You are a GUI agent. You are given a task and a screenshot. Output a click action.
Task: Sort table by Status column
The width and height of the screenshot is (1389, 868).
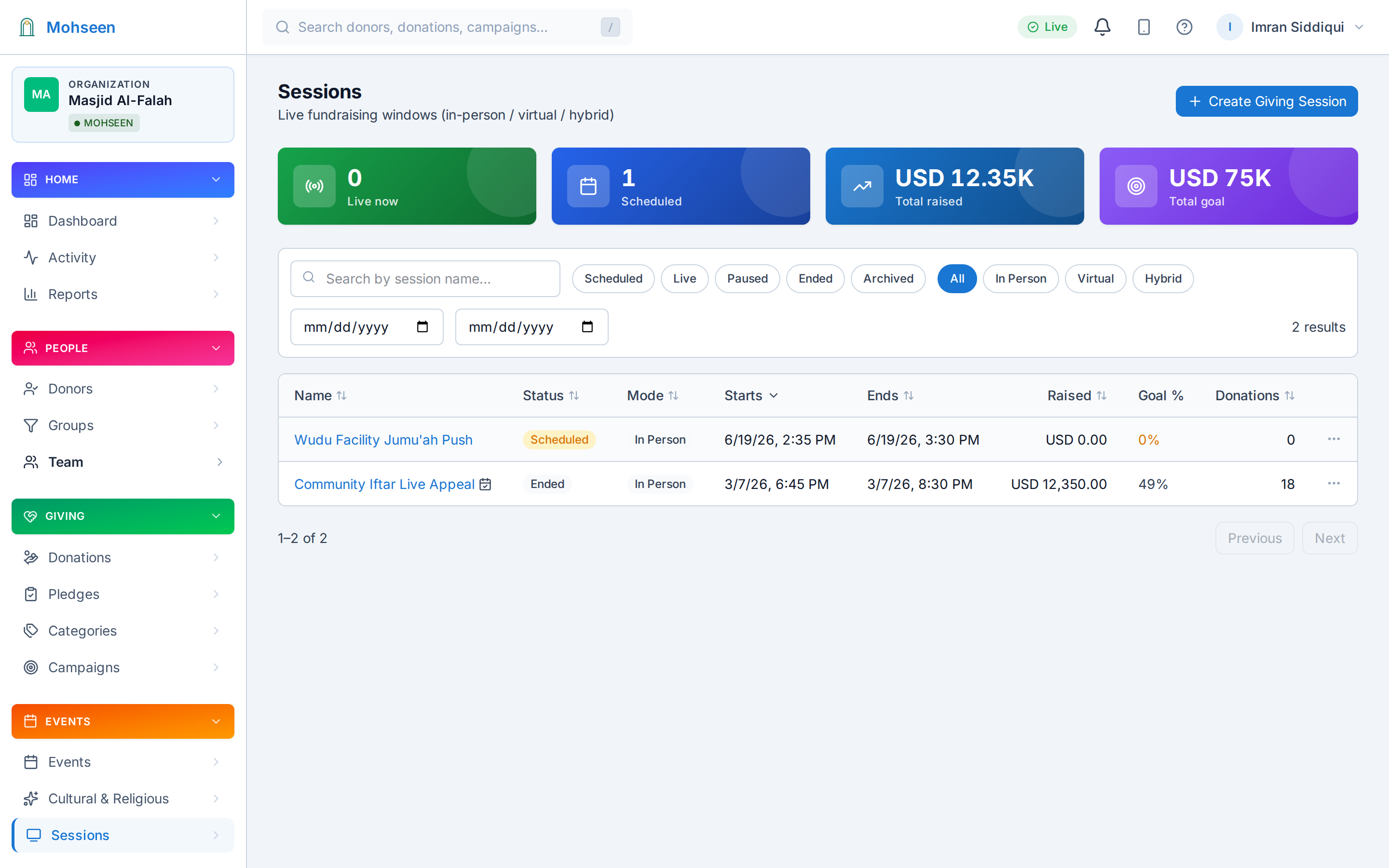click(x=550, y=395)
